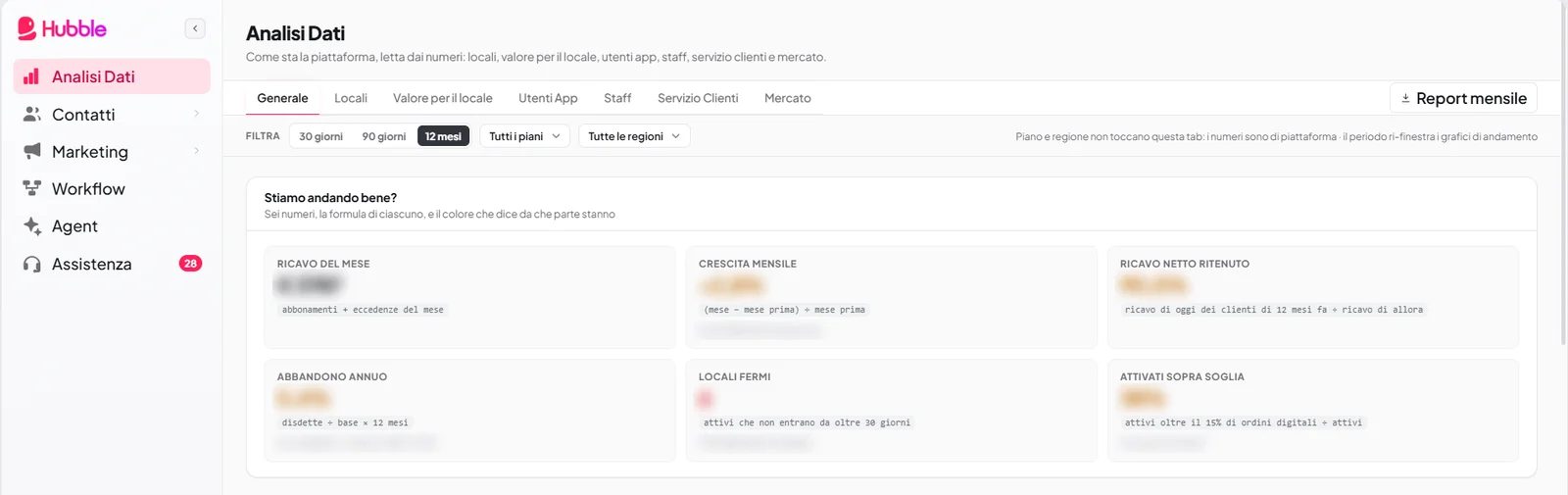Screen dimensions: 1568x495
Task: Select the 30 giorni period filter
Action: coord(320,136)
